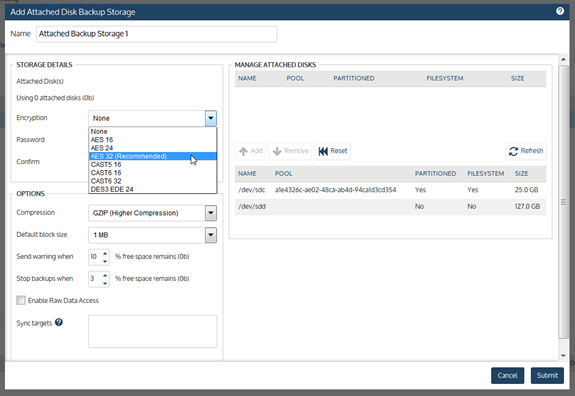Click the Remove disk down-arrow button
This screenshot has width=575, height=396.
290,151
